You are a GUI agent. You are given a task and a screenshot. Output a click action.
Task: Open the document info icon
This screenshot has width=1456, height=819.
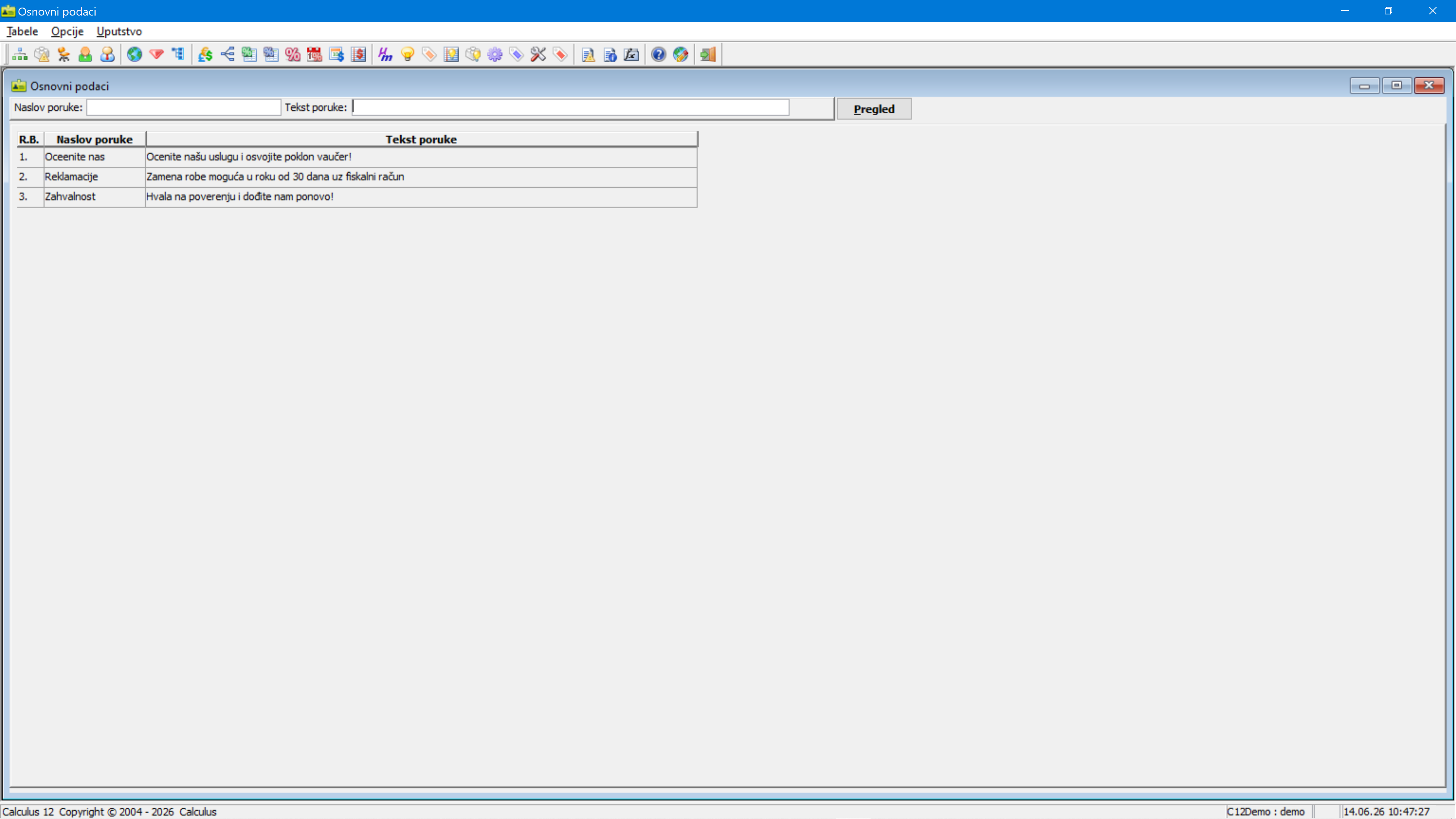coord(610,54)
